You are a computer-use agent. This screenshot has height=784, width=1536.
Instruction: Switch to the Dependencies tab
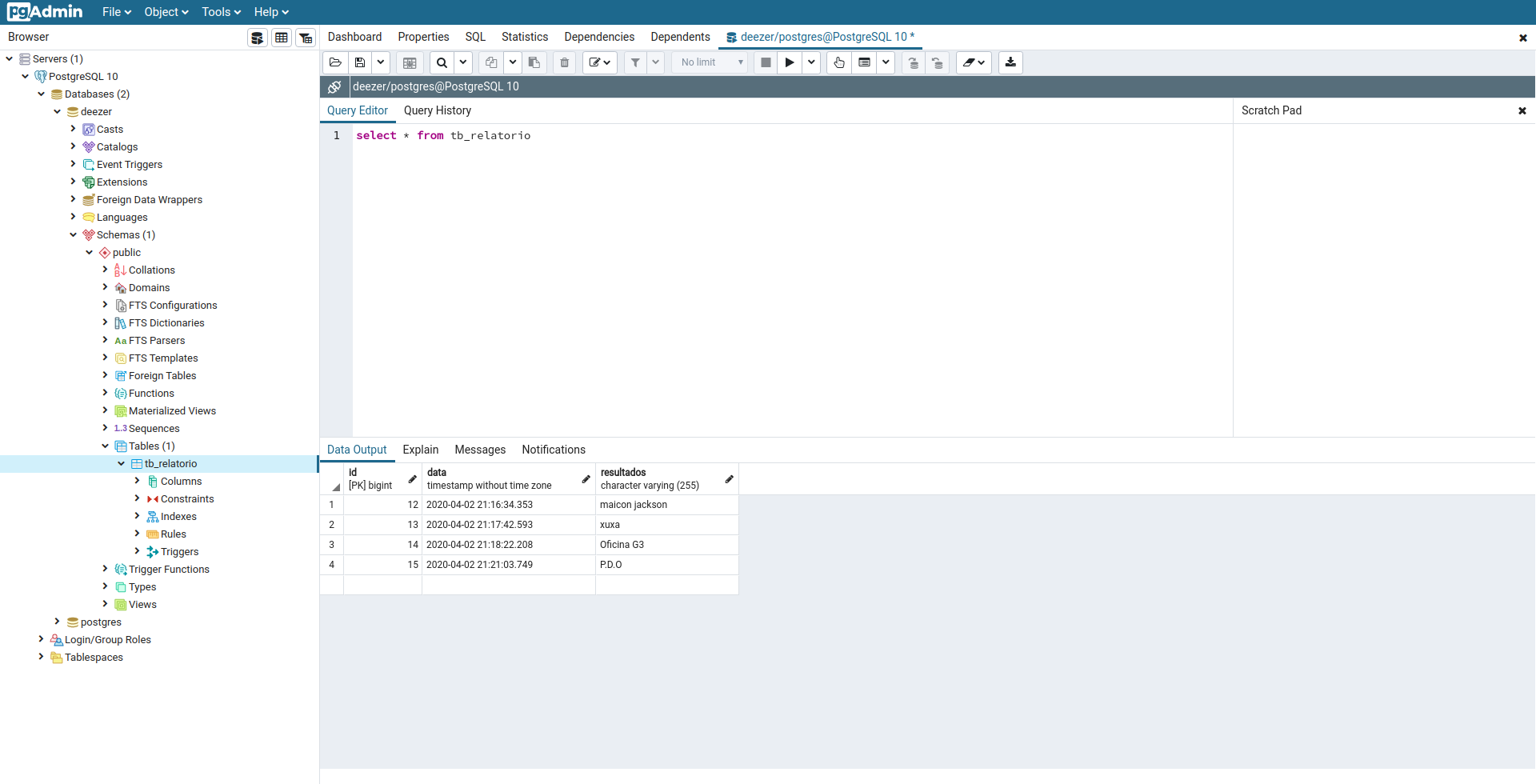[599, 37]
